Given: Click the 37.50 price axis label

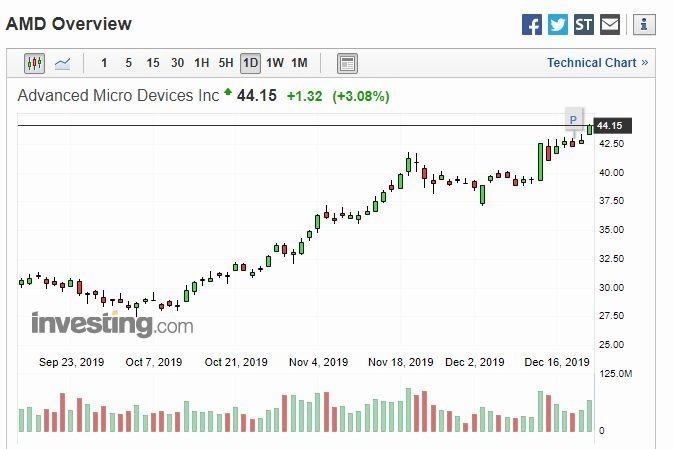Looking at the screenshot, I should (x=612, y=201).
